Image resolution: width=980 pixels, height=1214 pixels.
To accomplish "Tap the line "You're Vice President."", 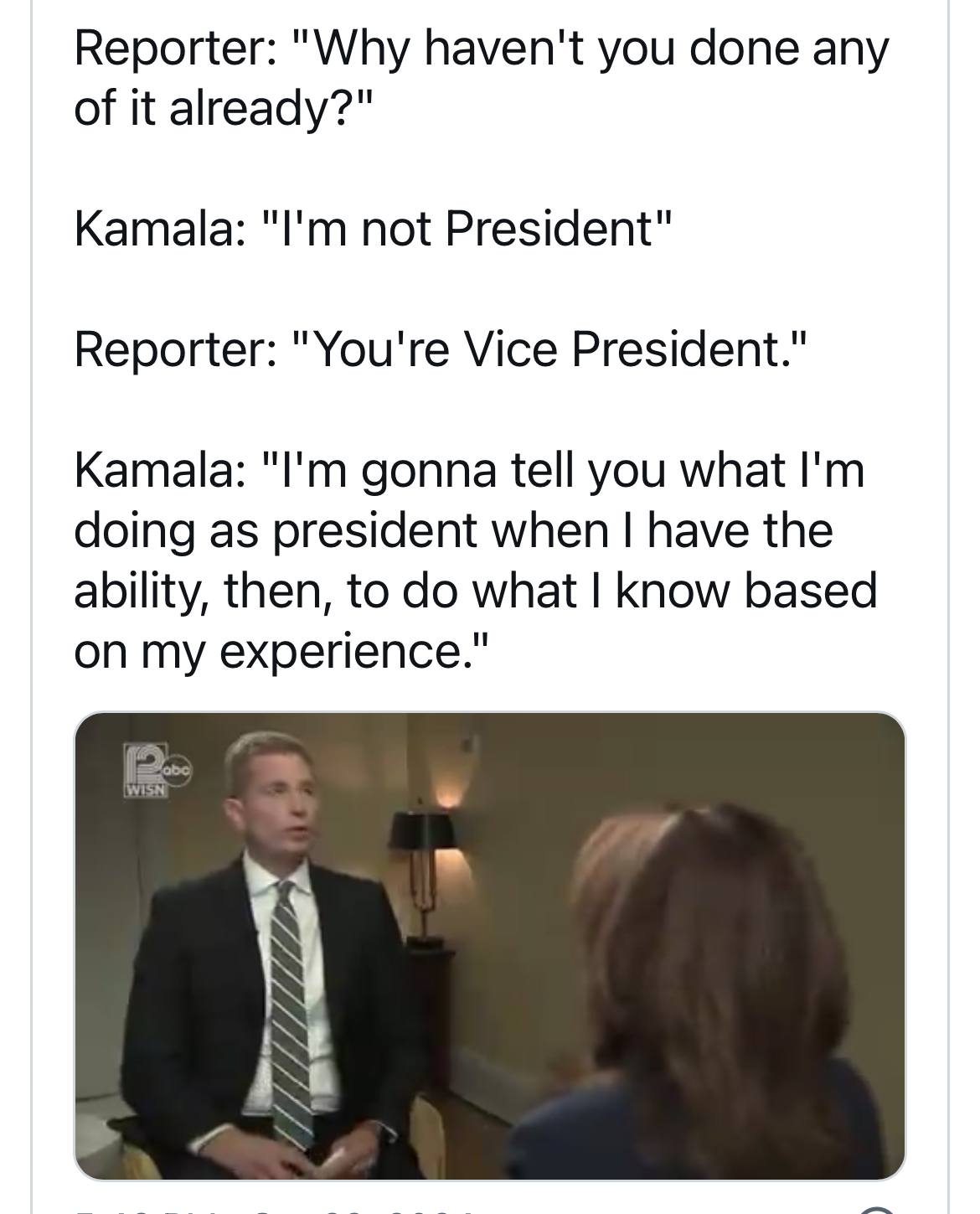I will pyautogui.click(x=442, y=349).
